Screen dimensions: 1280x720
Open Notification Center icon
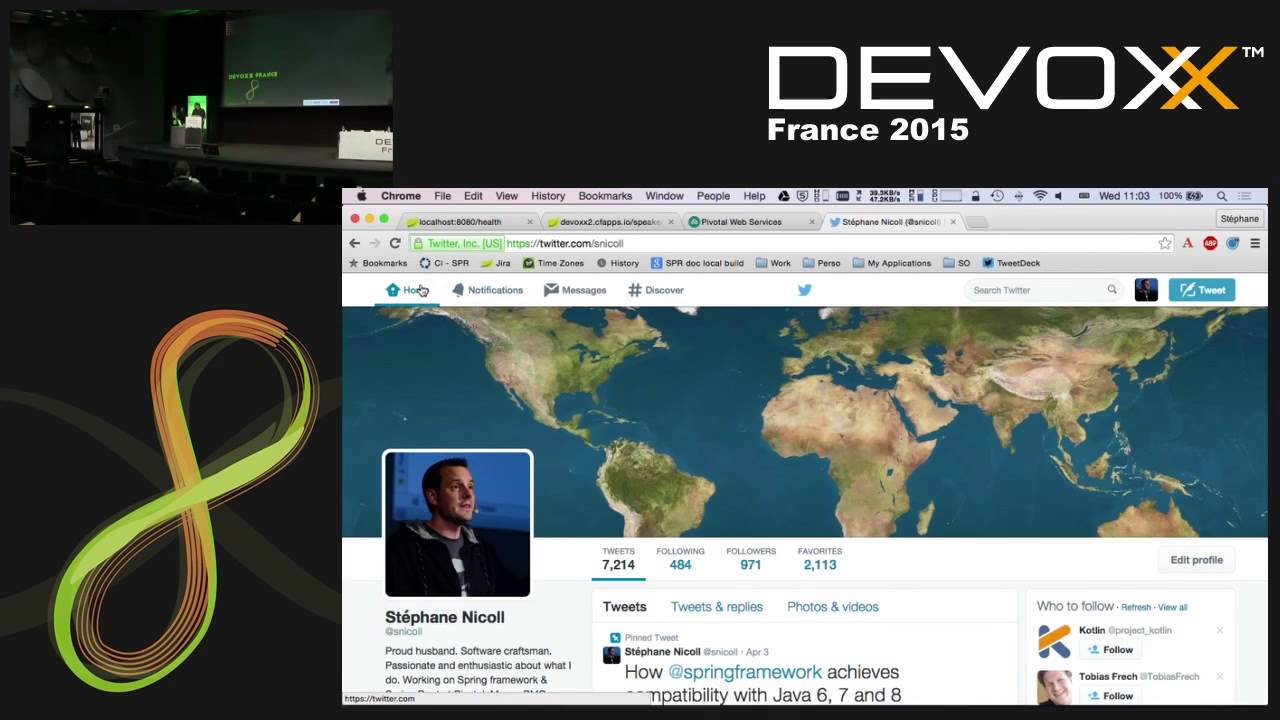[x=1246, y=196]
